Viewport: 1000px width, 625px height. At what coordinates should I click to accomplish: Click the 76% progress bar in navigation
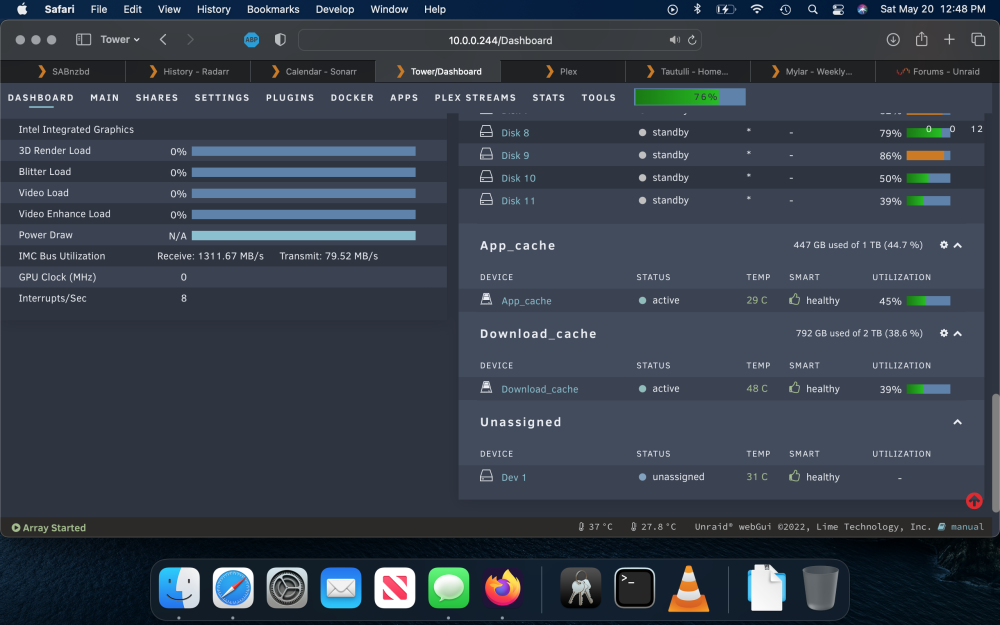coord(689,97)
